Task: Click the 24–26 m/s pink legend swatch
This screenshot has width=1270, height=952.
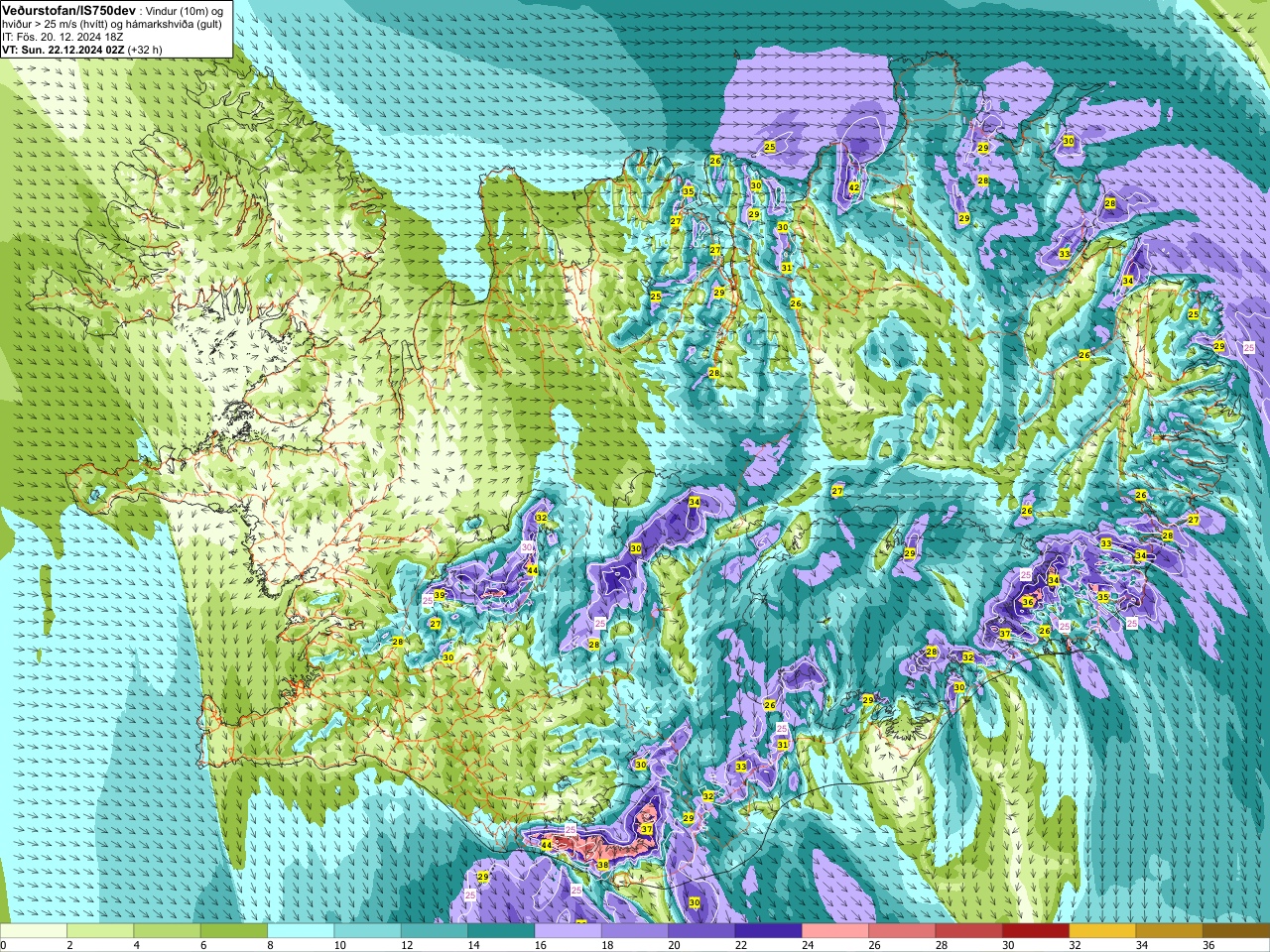Action: 835,931
